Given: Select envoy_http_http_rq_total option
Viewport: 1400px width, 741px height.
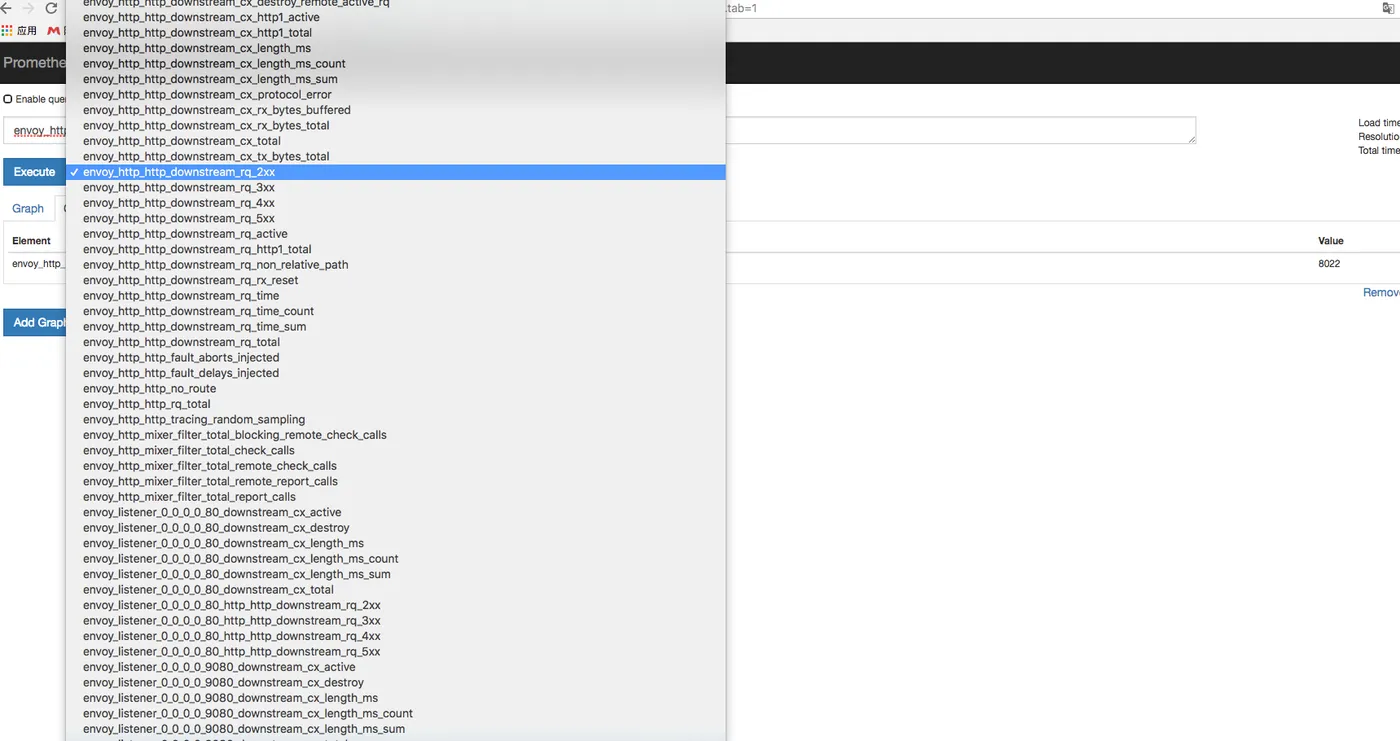Looking at the screenshot, I should click(396, 404).
